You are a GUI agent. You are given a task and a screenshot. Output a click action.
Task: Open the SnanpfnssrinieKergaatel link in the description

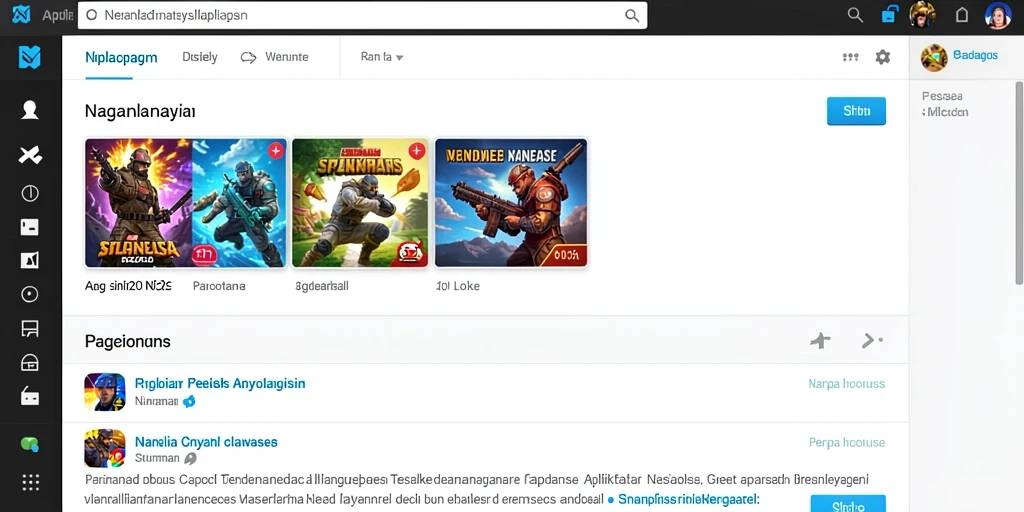point(688,500)
